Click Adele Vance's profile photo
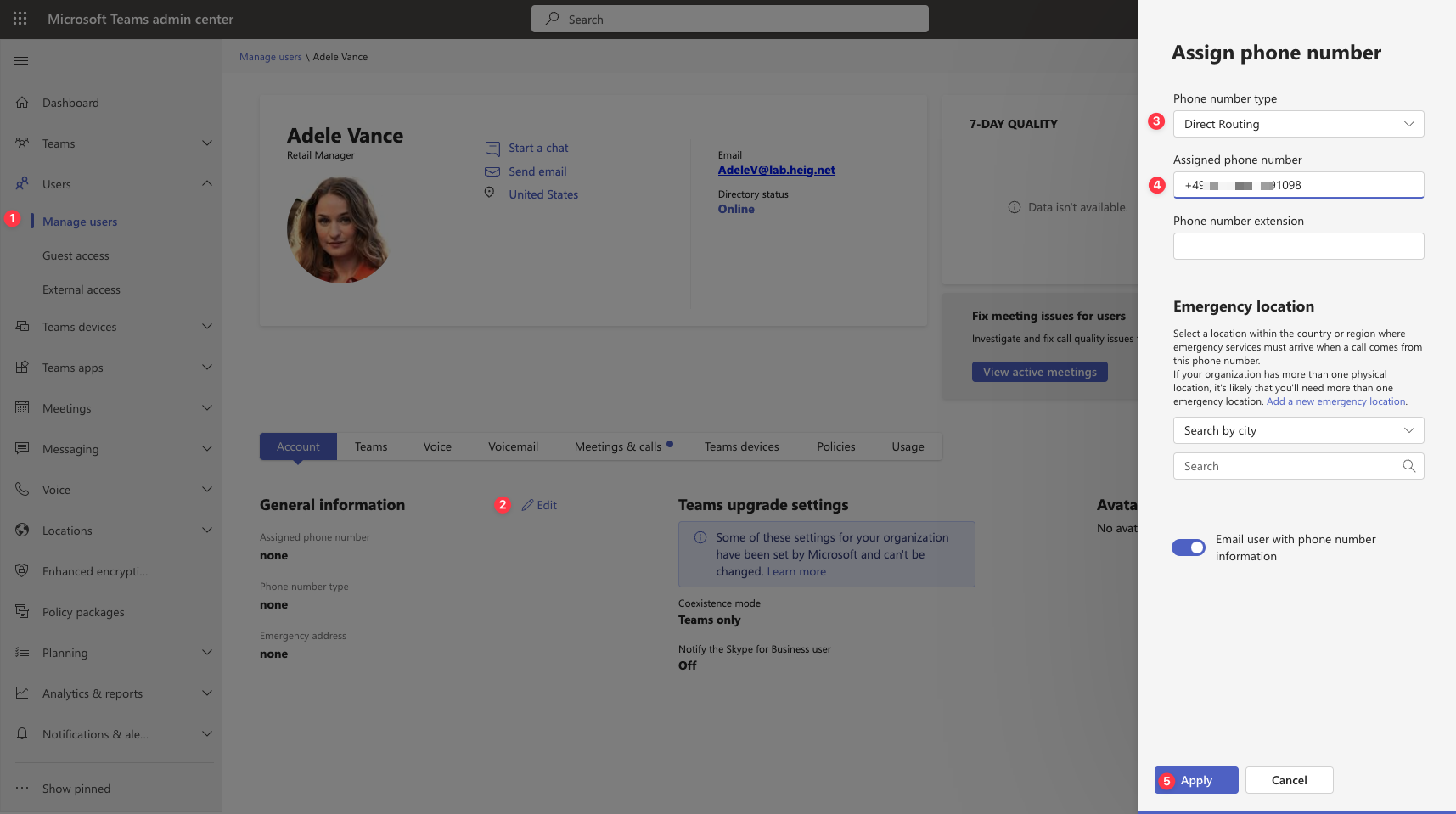 pos(340,229)
